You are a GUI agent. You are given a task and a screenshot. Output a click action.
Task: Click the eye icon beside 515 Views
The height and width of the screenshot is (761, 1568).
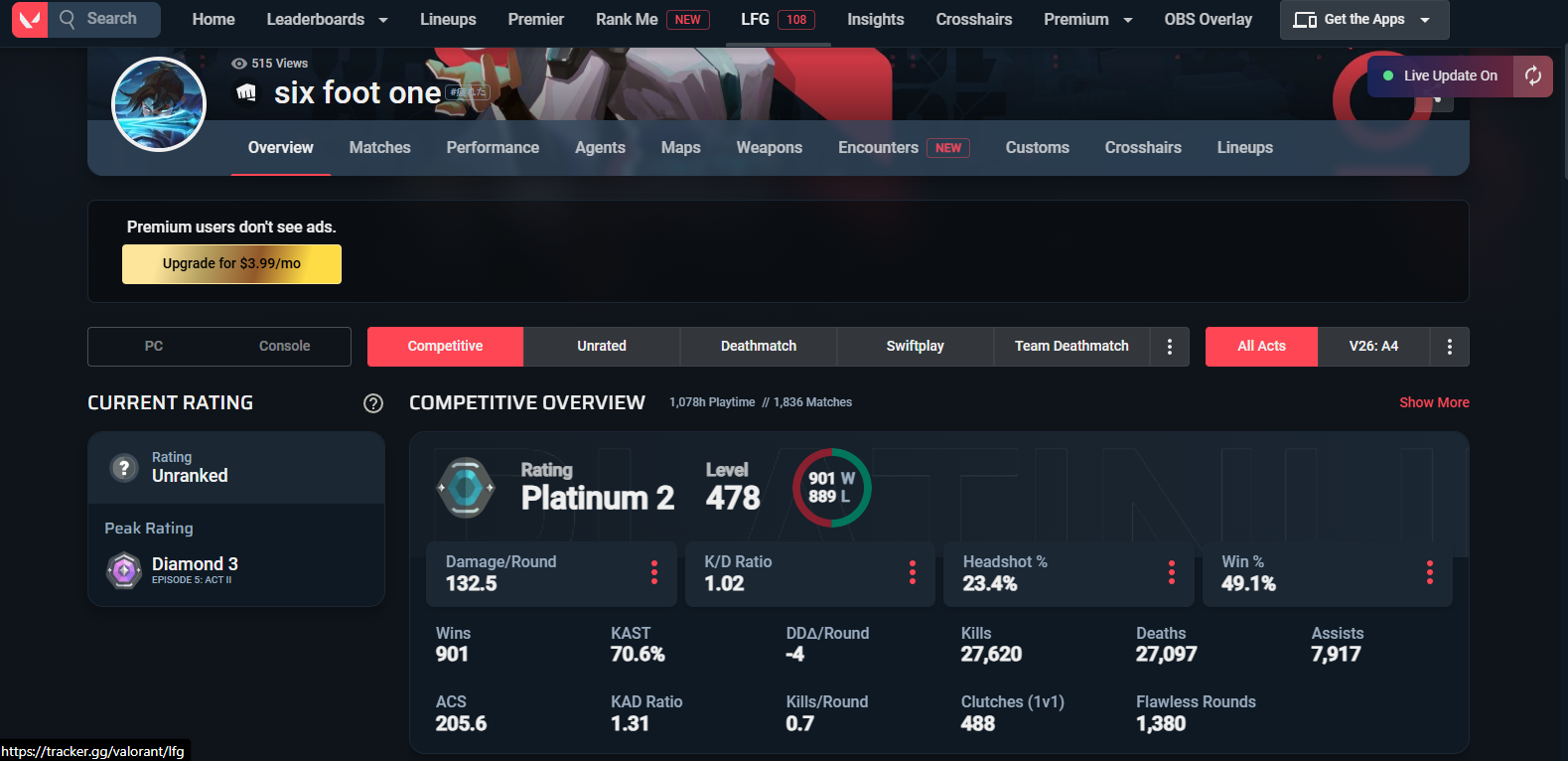click(x=238, y=64)
